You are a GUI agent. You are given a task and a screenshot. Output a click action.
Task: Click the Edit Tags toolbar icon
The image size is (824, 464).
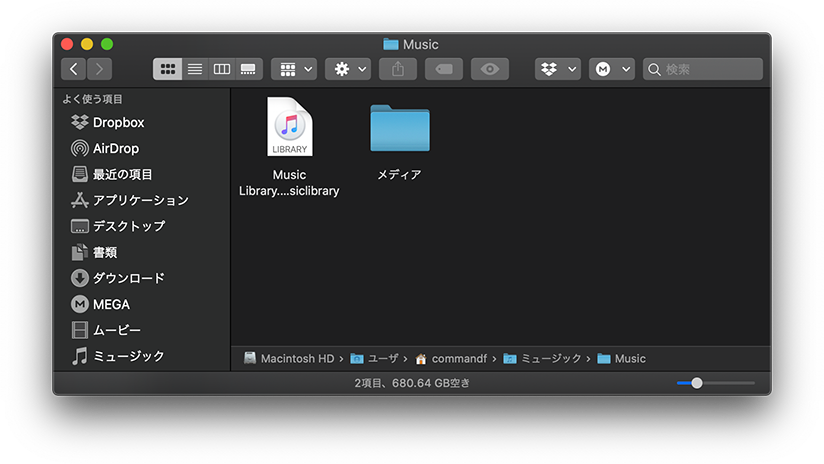point(443,69)
